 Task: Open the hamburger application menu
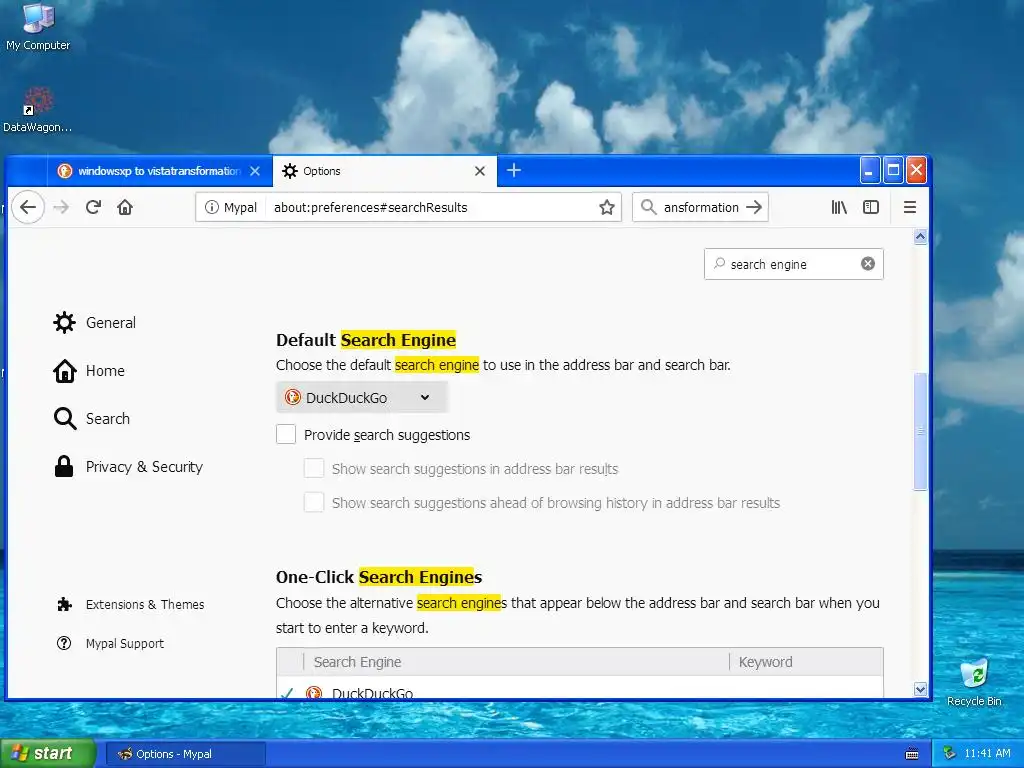pyautogui.click(x=910, y=208)
